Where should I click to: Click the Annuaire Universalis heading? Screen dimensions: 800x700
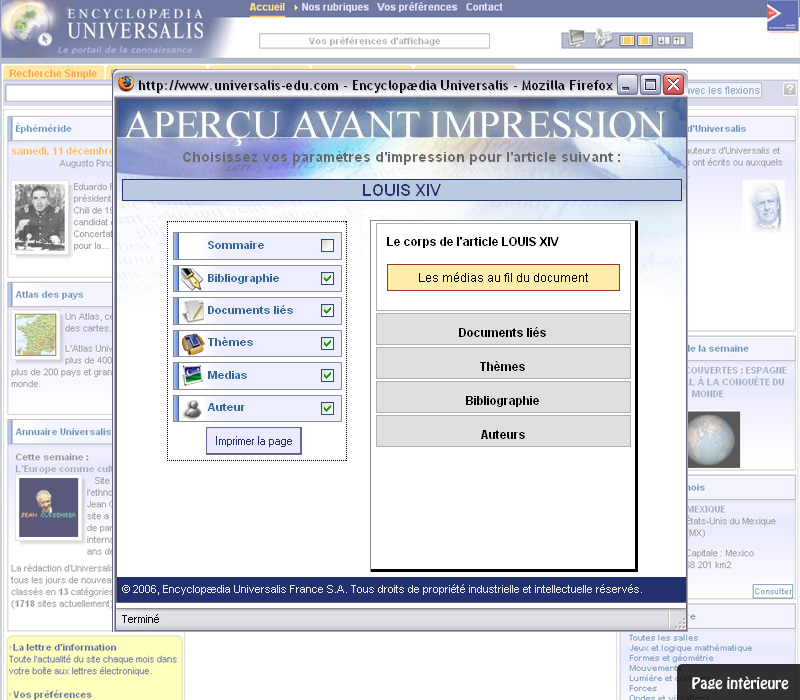[x=63, y=432]
